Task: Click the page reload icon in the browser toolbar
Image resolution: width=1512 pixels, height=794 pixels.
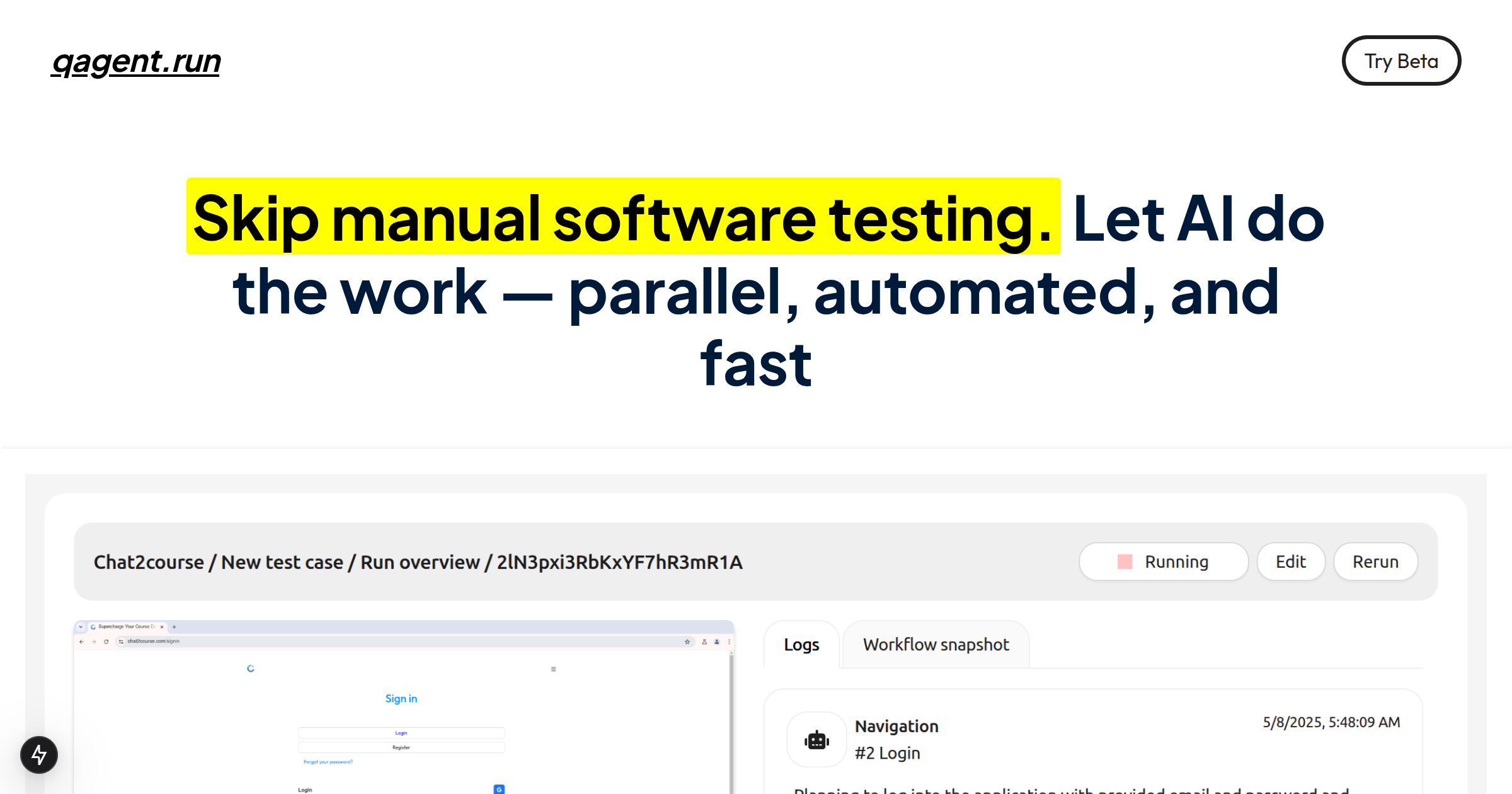Action: tap(106, 642)
